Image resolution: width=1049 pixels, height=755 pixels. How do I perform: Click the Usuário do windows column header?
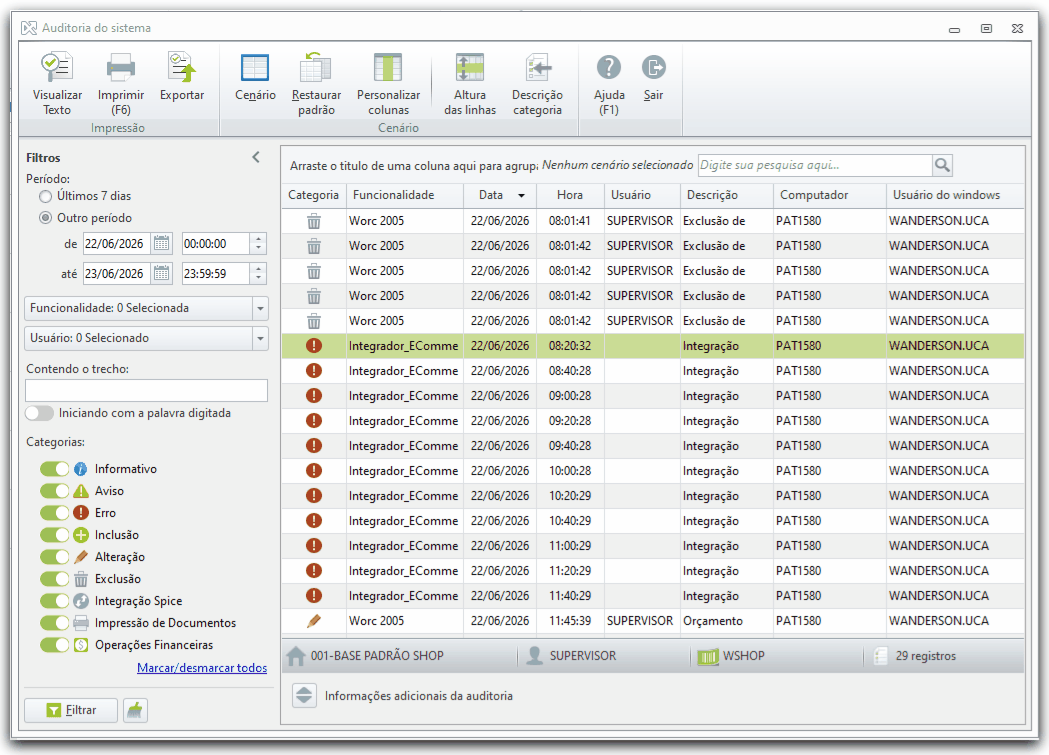pos(955,195)
